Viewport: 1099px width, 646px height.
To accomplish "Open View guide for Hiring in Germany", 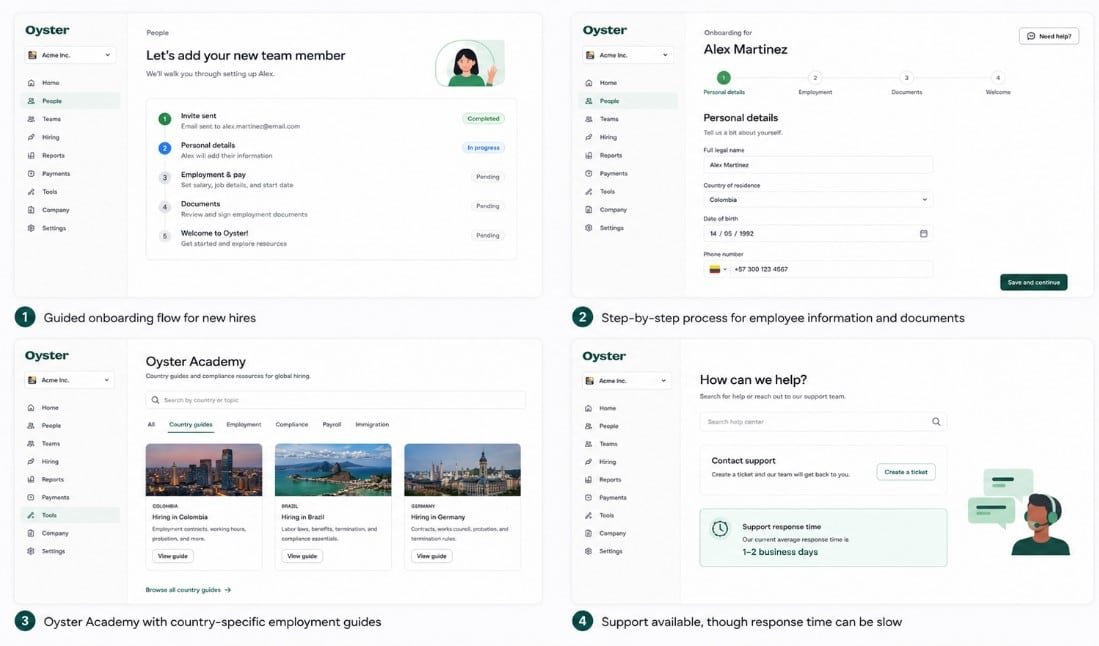I will [432, 556].
